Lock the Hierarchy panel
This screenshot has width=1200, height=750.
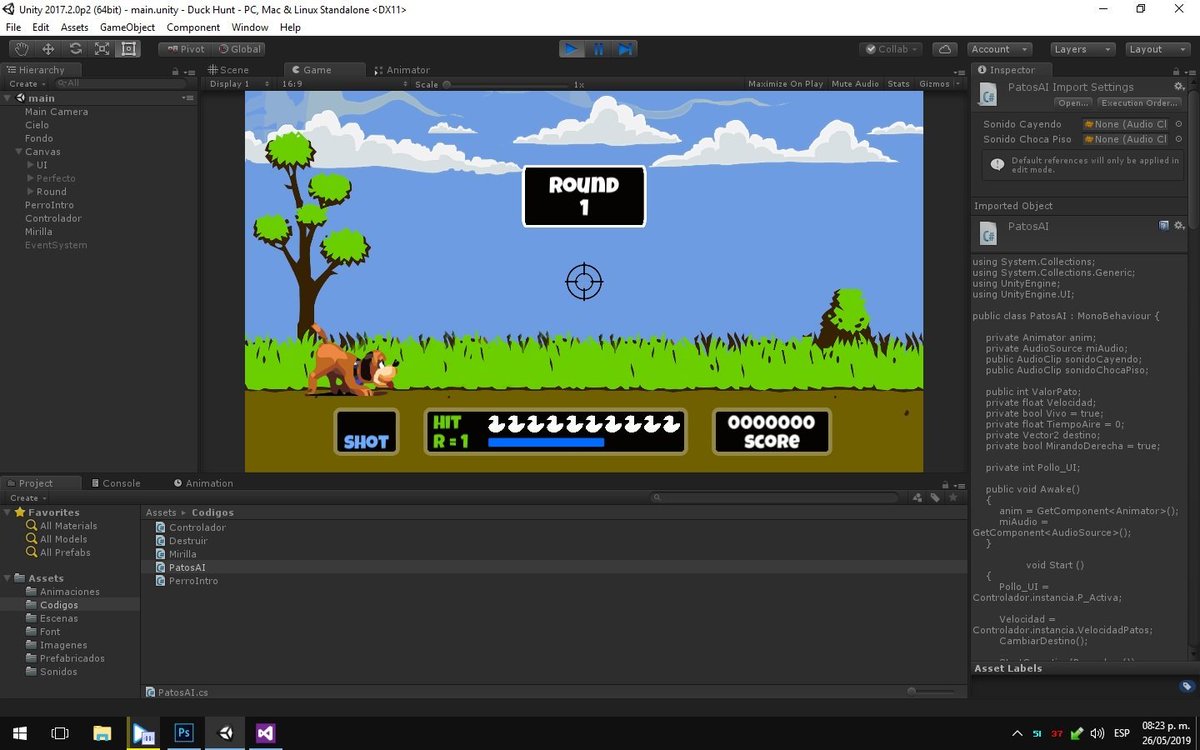pyautogui.click(x=176, y=70)
